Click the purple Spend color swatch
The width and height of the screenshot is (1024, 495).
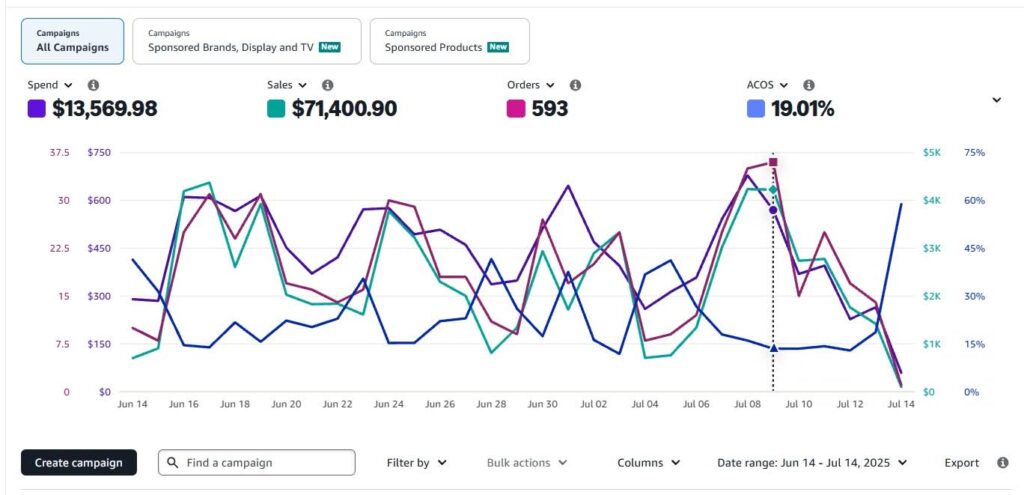click(x=36, y=109)
